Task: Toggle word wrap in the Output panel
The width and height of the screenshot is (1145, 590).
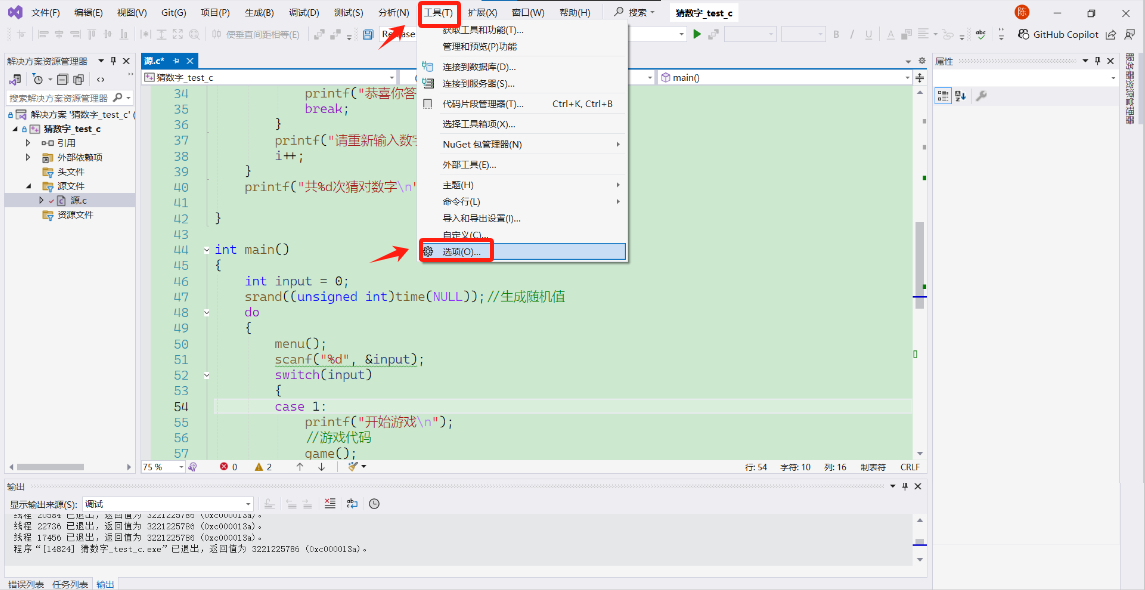Action: coord(352,504)
